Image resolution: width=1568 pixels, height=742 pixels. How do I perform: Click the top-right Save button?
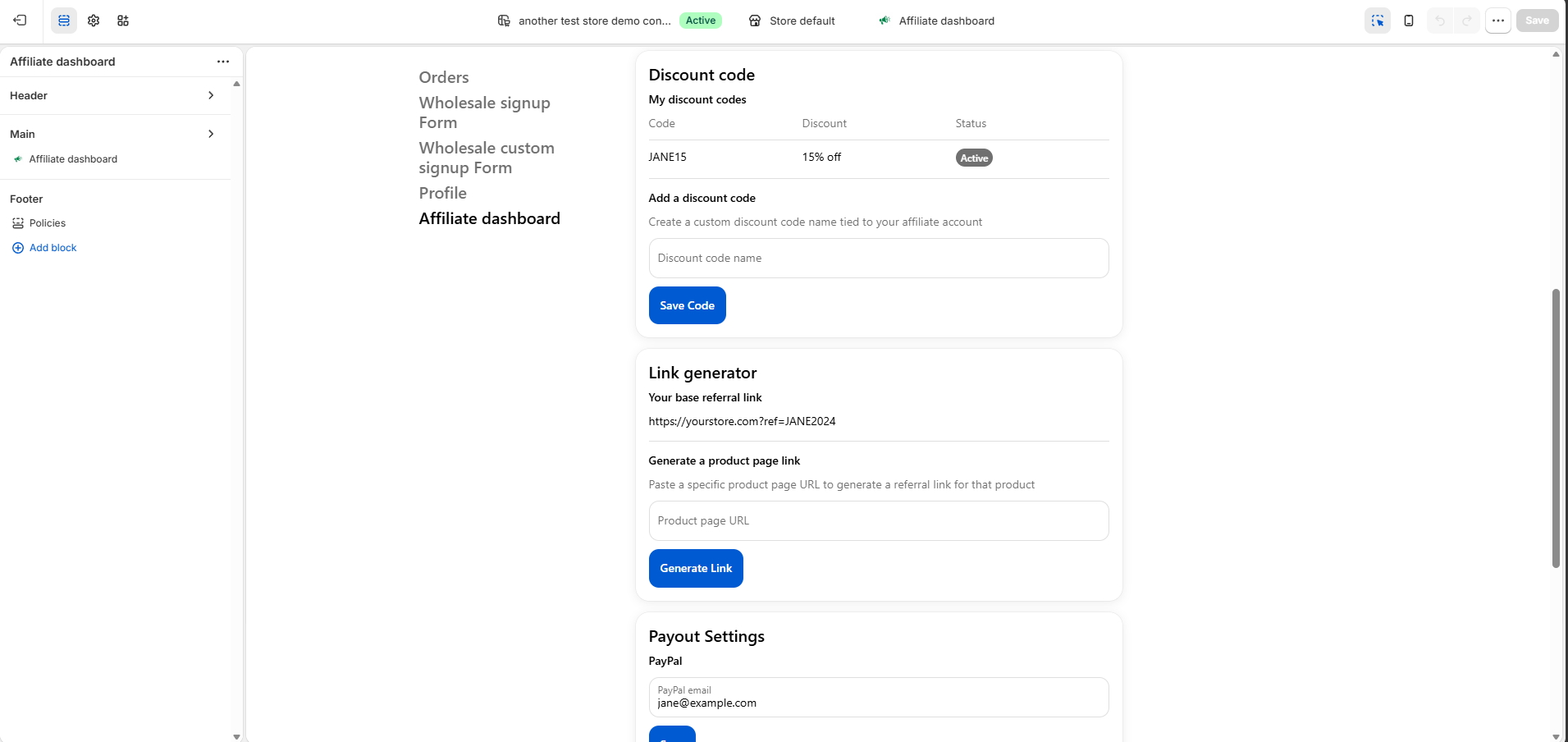1537,21
